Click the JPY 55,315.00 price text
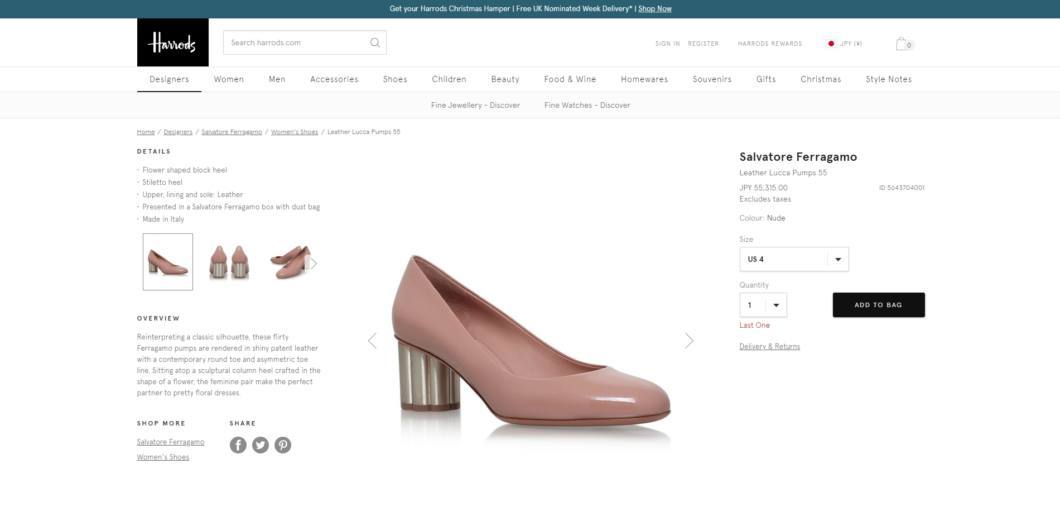Image resolution: width=1060 pixels, height=521 pixels. point(763,188)
